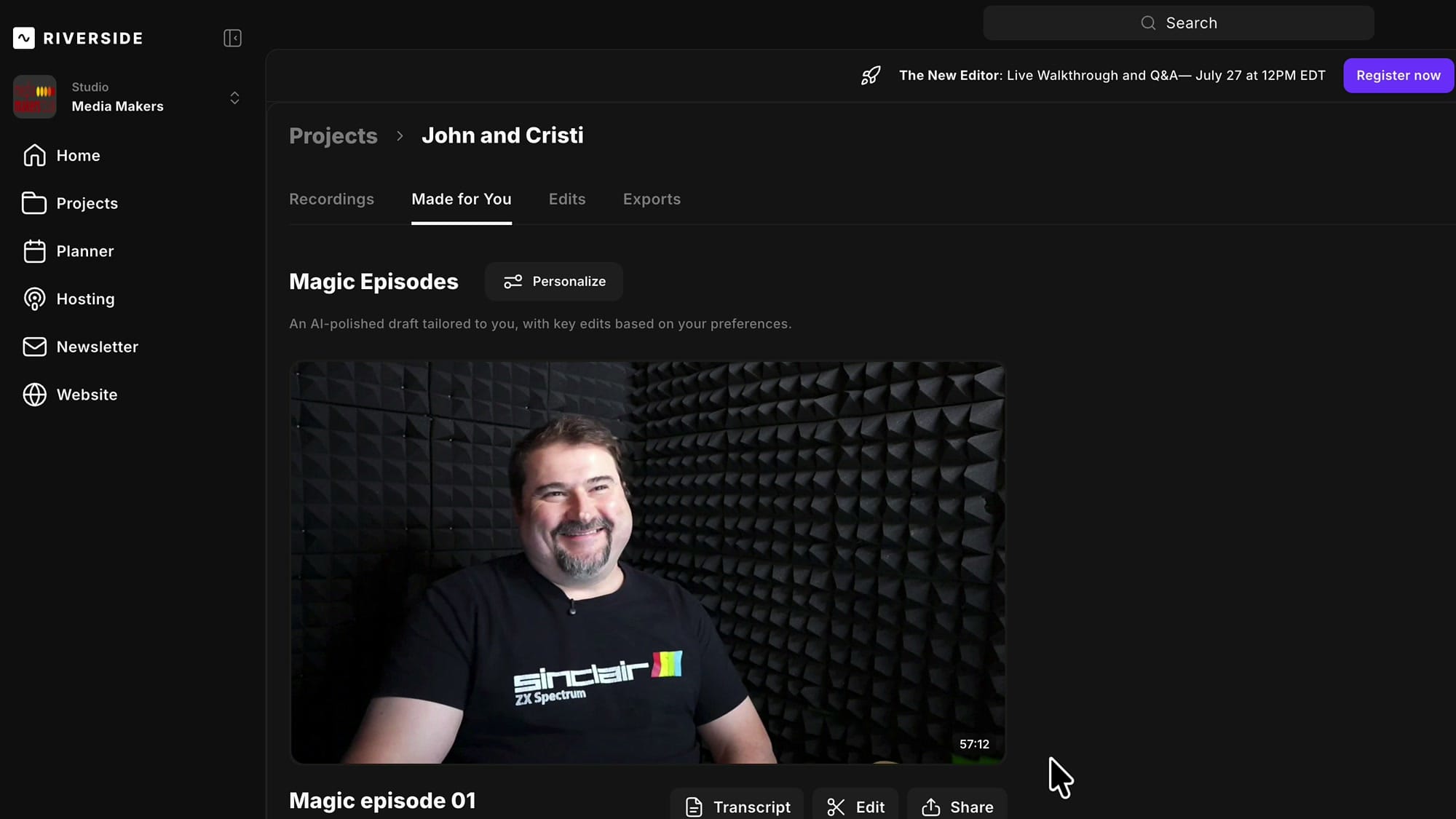Screen dimensions: 1456x819
Task: Click the Personalize button
Action: click(x=554, y=281)
